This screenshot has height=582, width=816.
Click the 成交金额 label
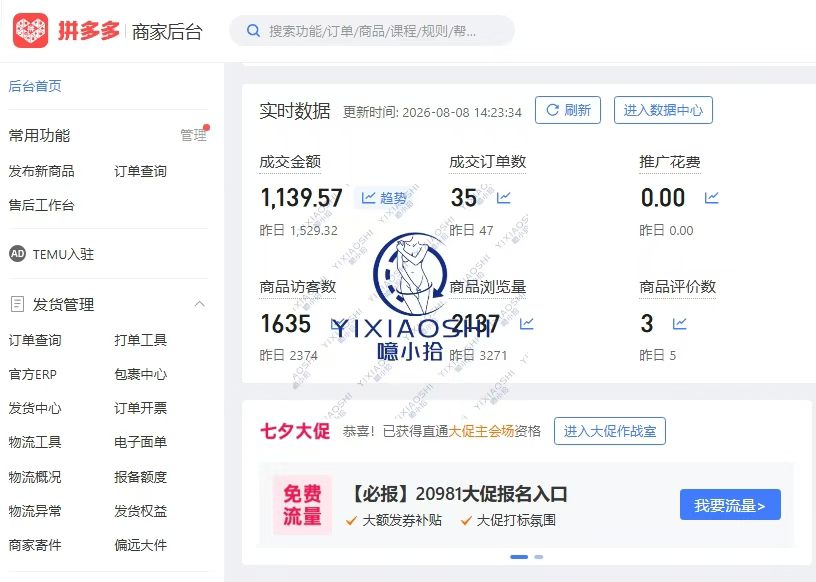click(290, 162)
